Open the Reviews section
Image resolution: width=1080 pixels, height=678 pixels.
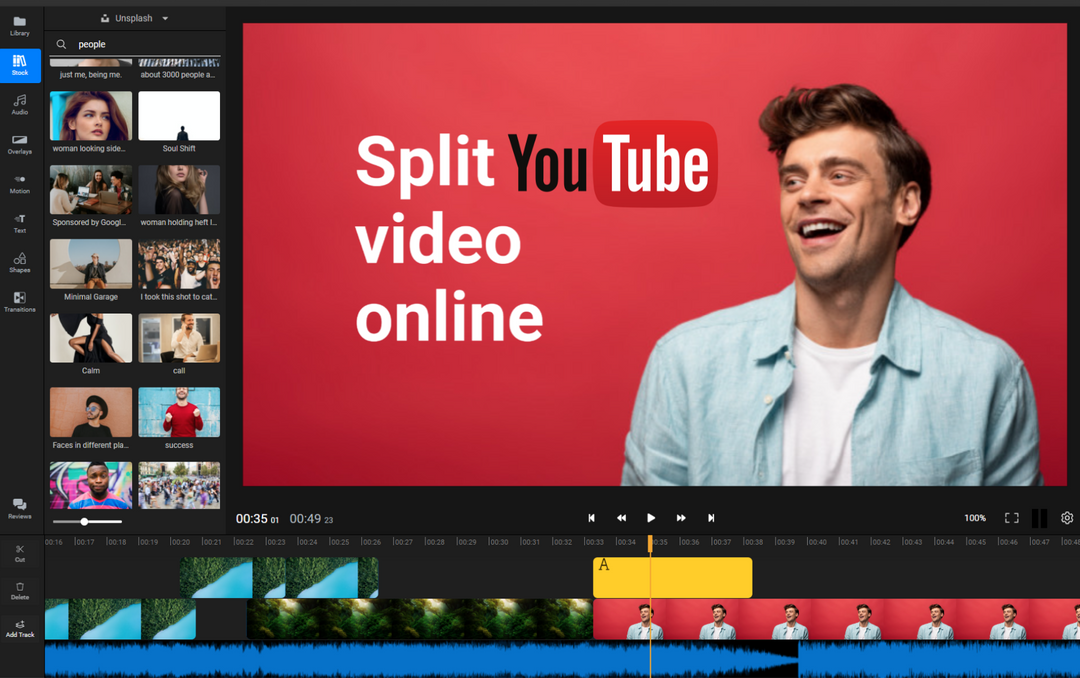(19, 510)
